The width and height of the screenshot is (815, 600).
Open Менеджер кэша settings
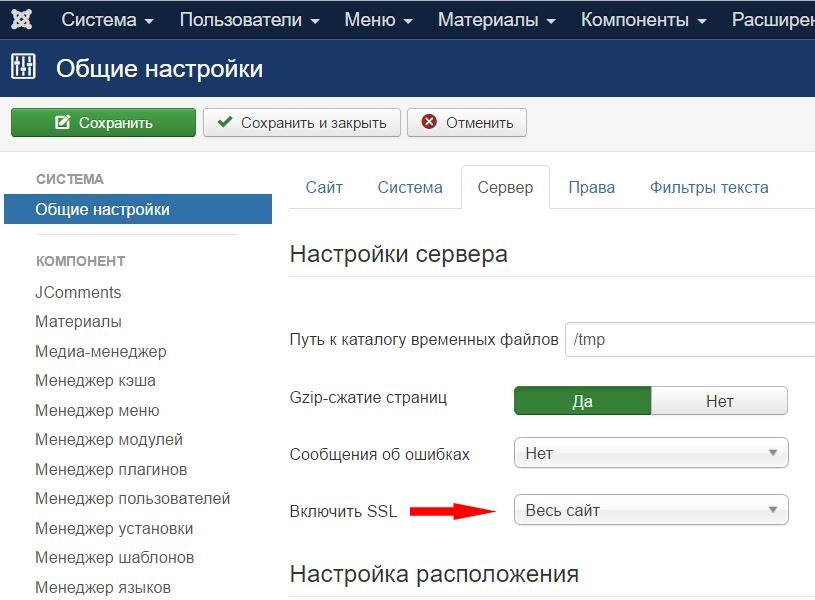(95, 381)
